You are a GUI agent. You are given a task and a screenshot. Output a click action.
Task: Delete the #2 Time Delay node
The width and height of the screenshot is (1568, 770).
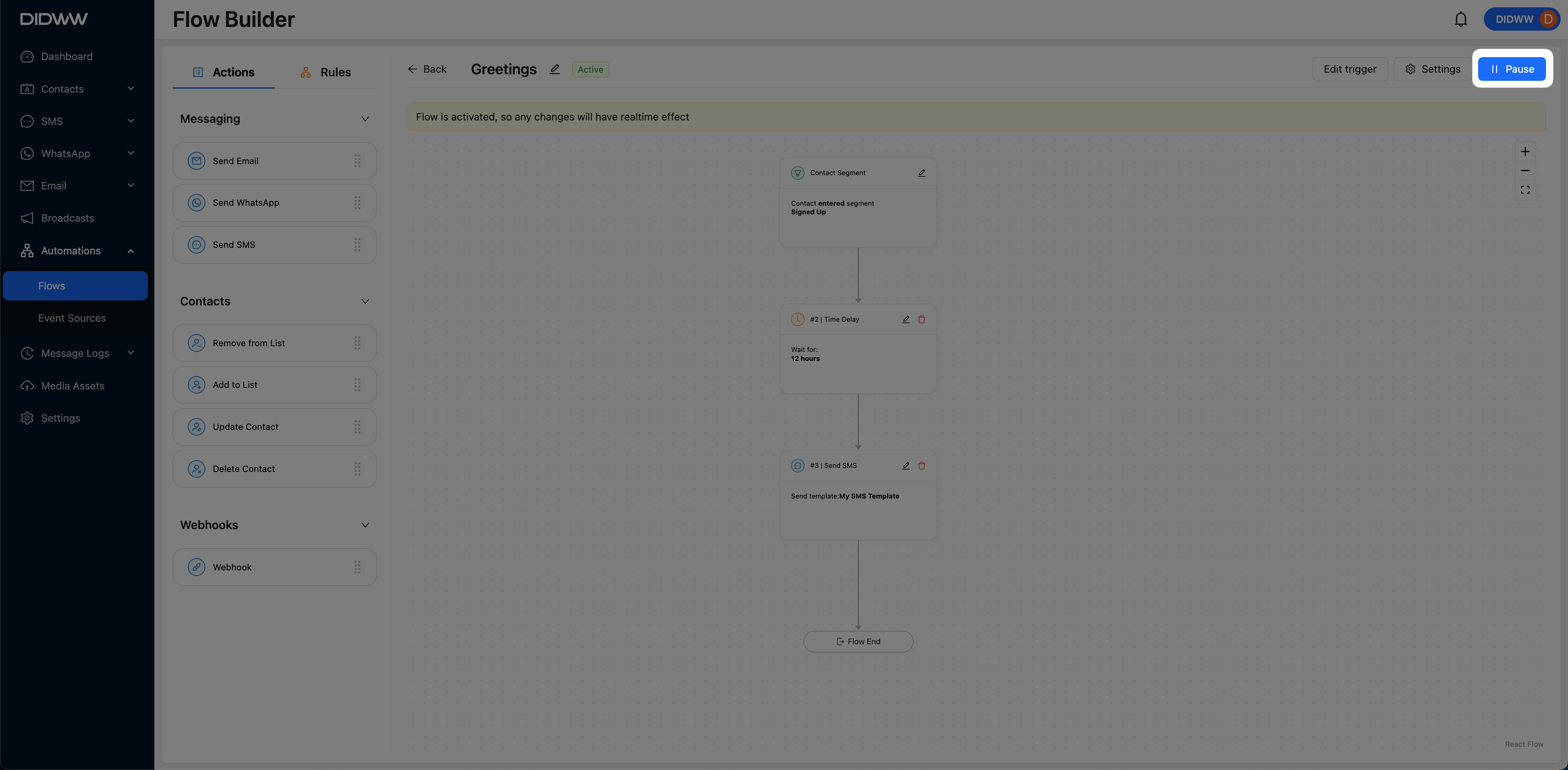(x=922, y=320)
